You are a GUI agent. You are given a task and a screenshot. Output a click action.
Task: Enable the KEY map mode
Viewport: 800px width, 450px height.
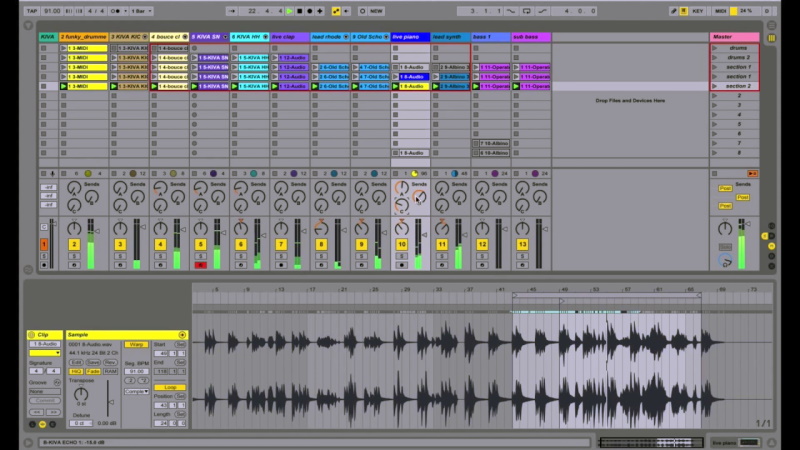pyautogui.click(x=698, y=11)
